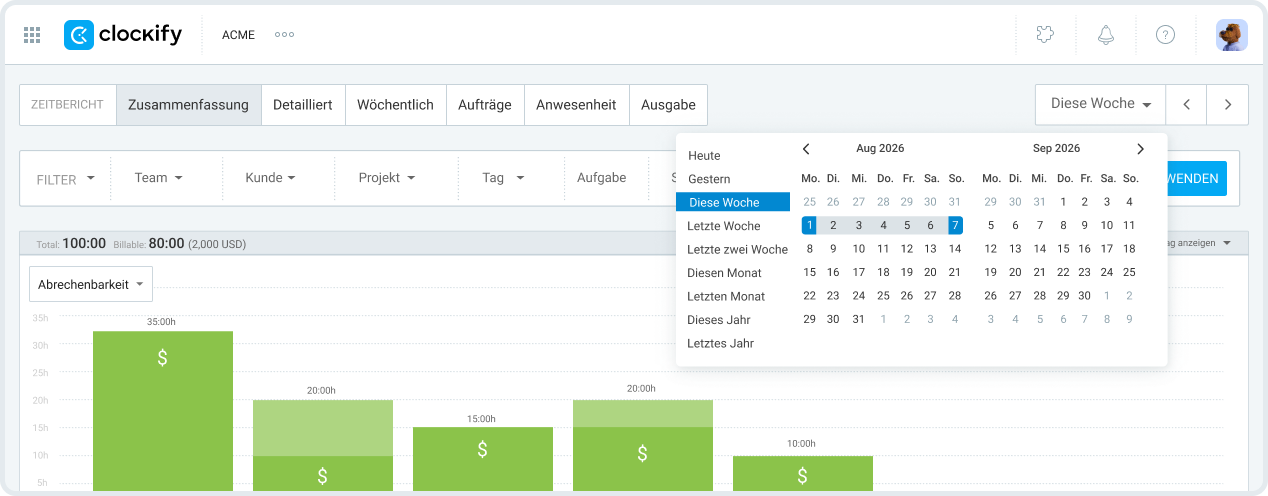Expand the Team filter dropdown
1268x496 pixels.
coord(159,178)
